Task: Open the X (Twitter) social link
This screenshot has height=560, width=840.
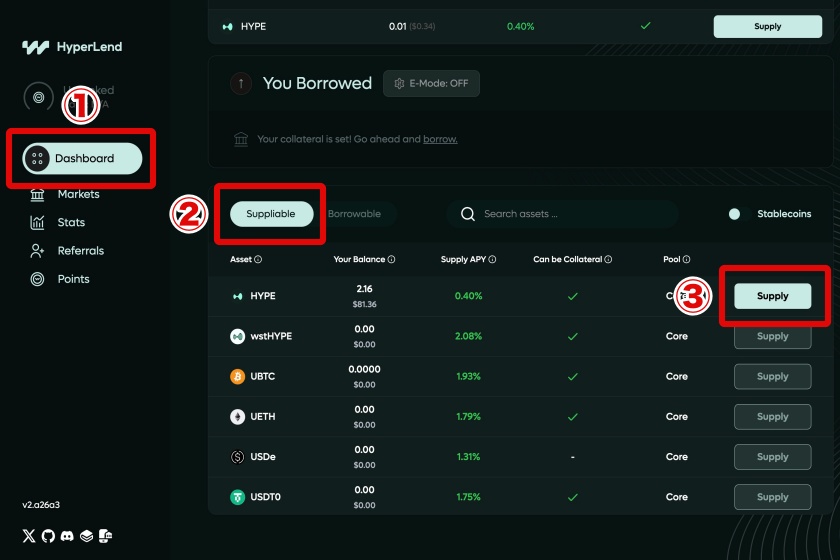Action: coord(29,536)
